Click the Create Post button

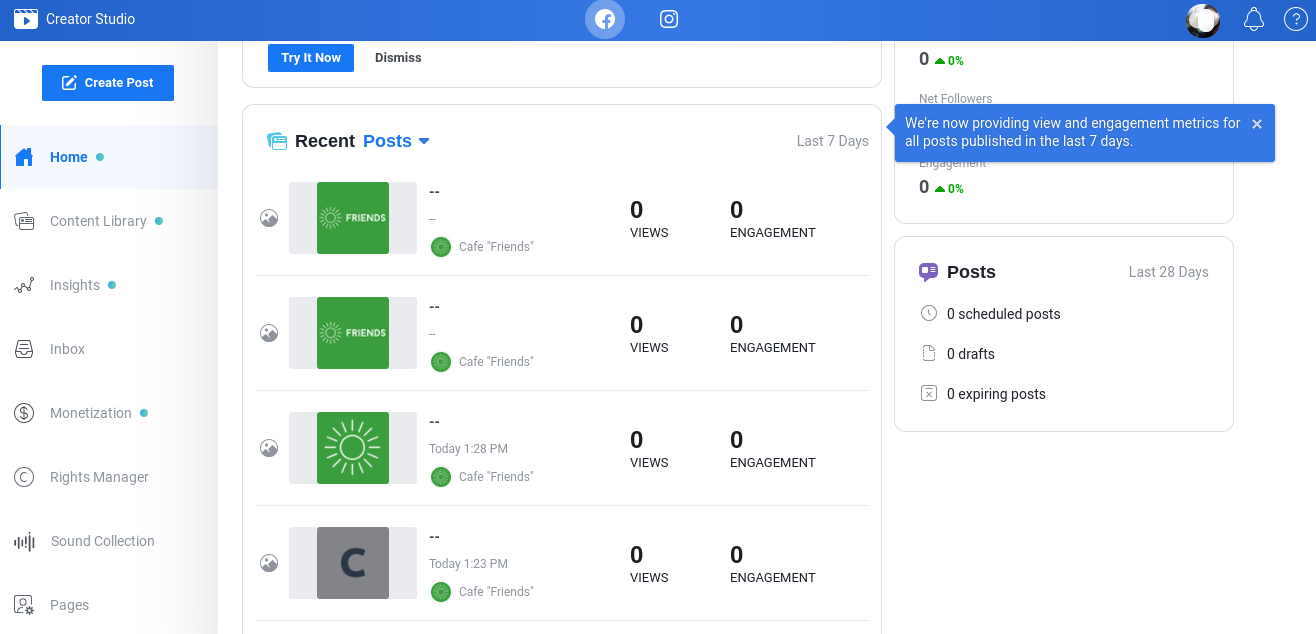tap(108, 83)
